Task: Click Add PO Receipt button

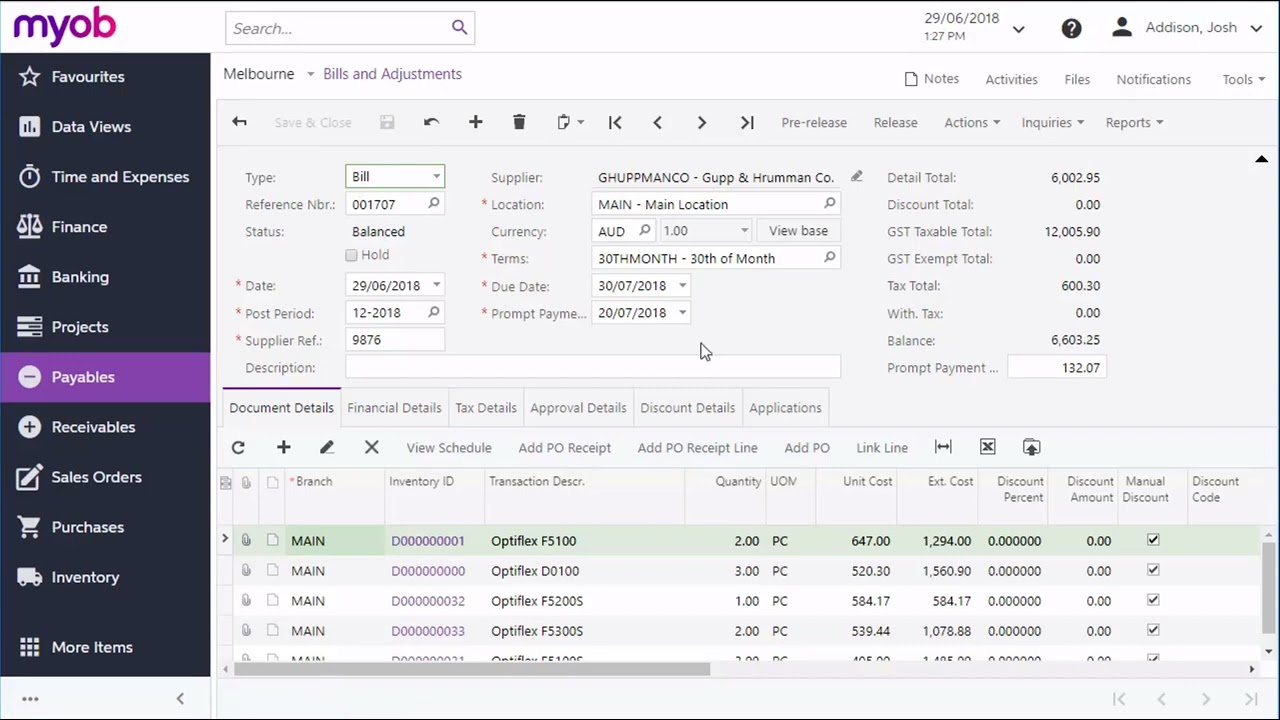Action: tap(564, 447)
